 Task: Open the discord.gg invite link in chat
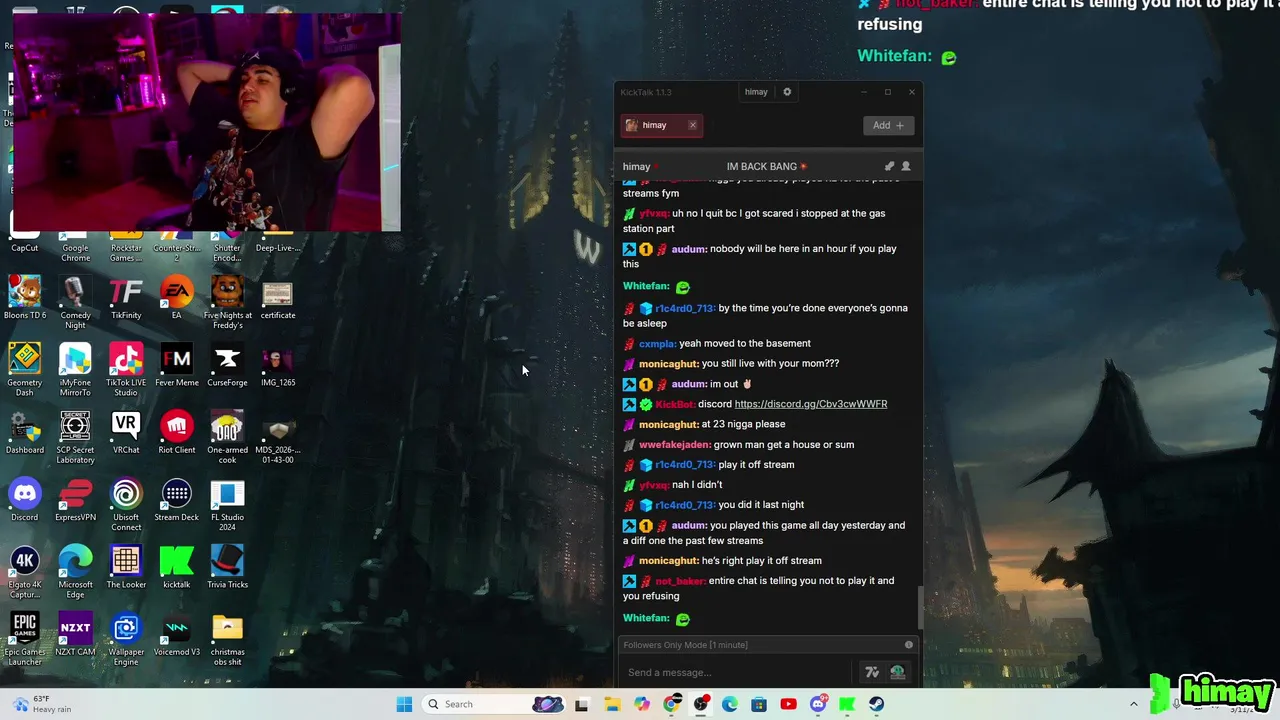811,404
